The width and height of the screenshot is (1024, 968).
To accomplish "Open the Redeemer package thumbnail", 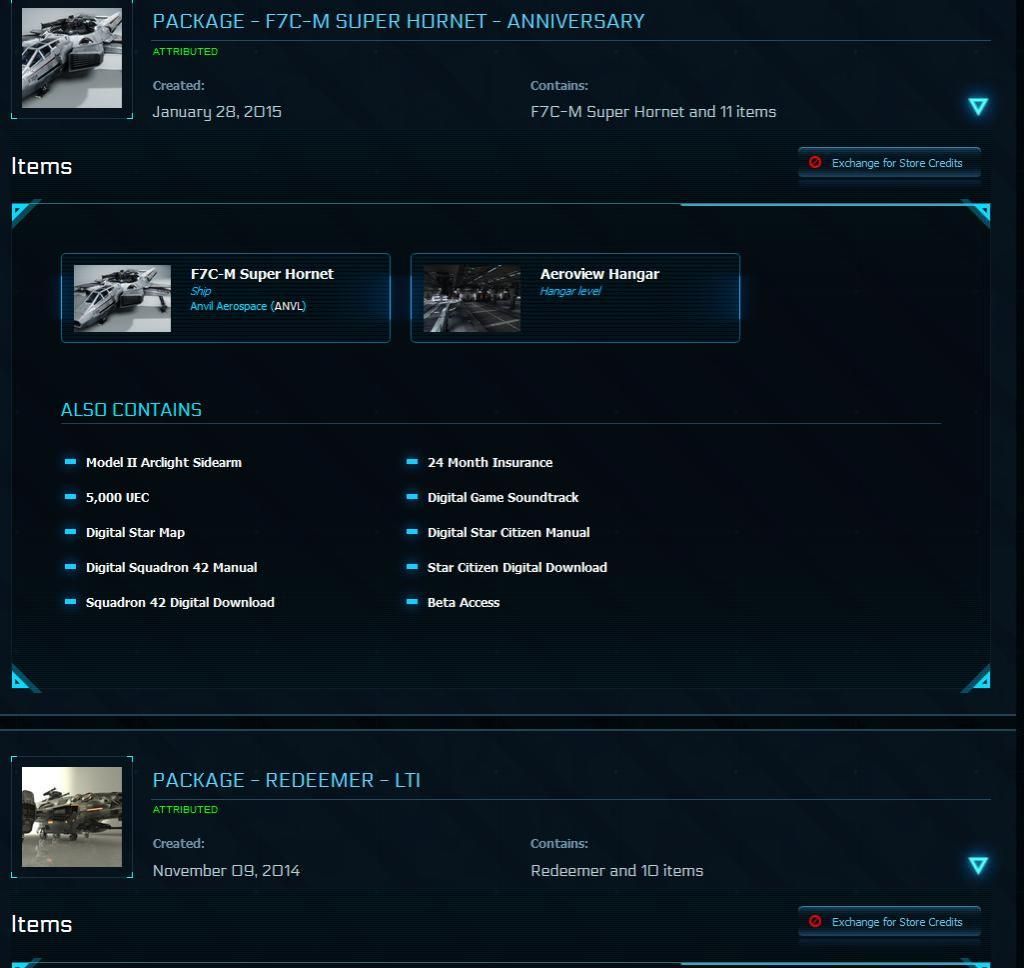I will tap(72, 817).
